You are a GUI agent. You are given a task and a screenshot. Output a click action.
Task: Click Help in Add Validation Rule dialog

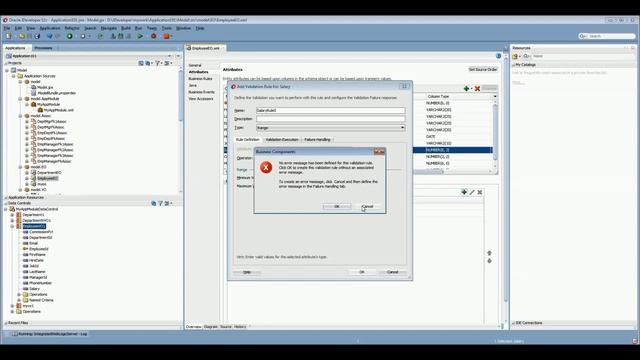point(247,272)
